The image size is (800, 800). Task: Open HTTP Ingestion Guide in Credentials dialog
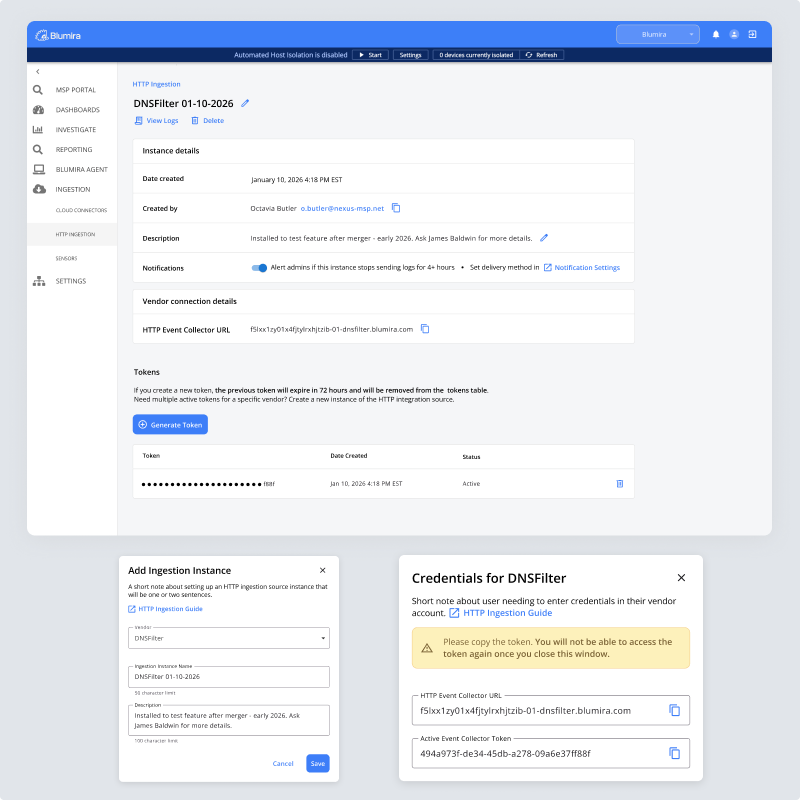501,613
